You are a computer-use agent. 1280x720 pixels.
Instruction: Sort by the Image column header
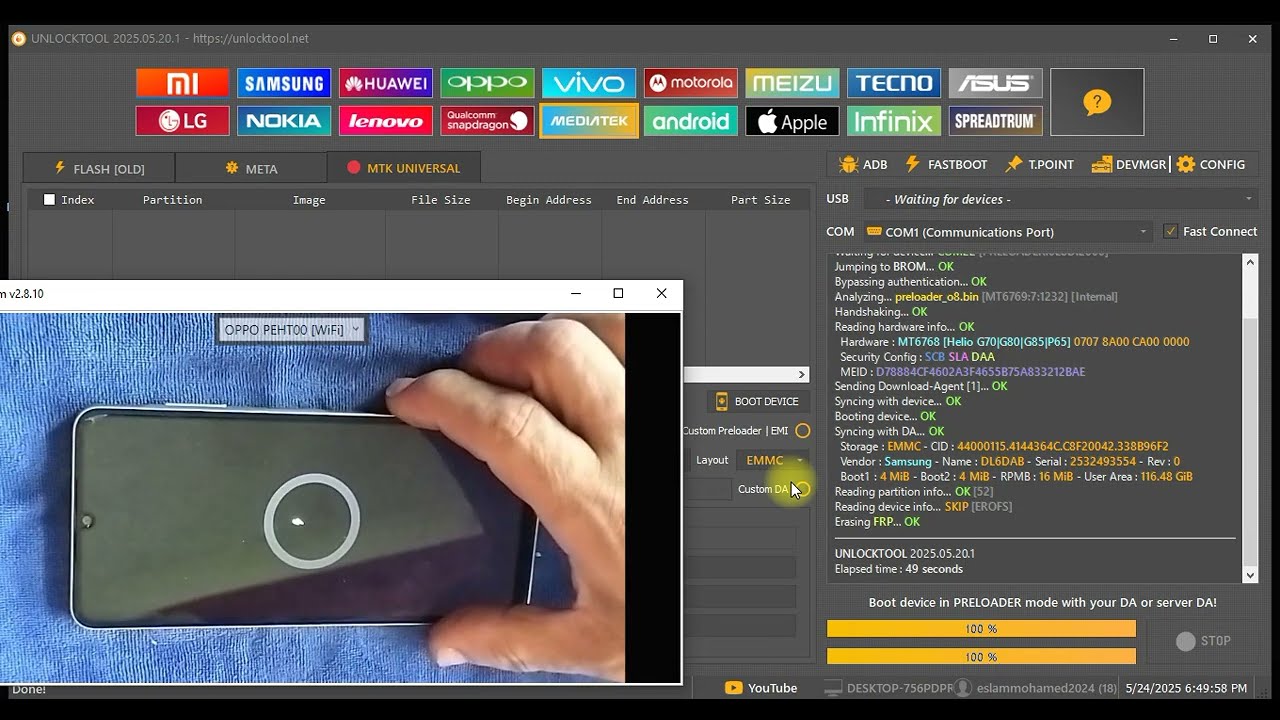(309, 200)
